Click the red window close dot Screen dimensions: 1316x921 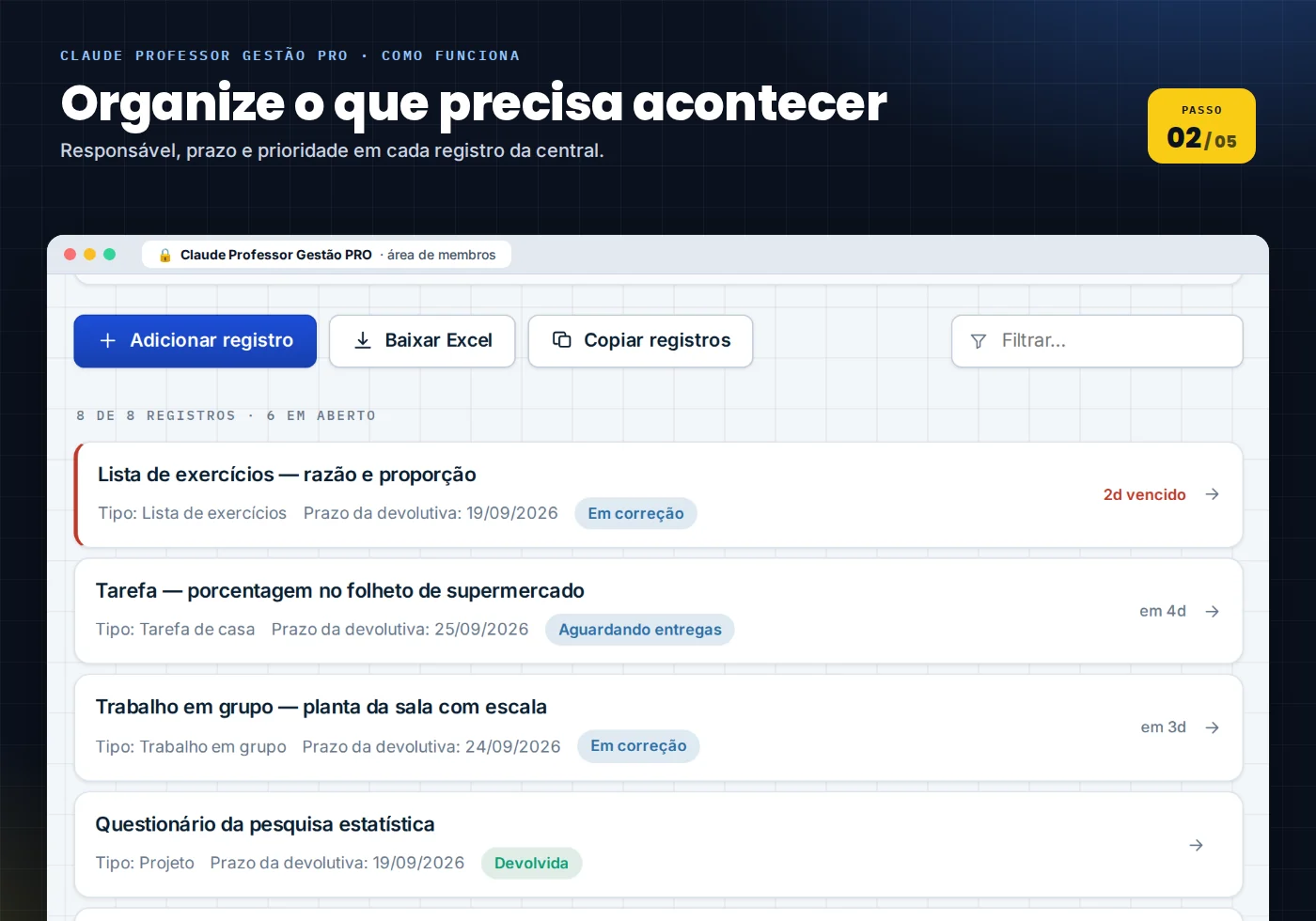pyautogui.click(x=70, y=254)
